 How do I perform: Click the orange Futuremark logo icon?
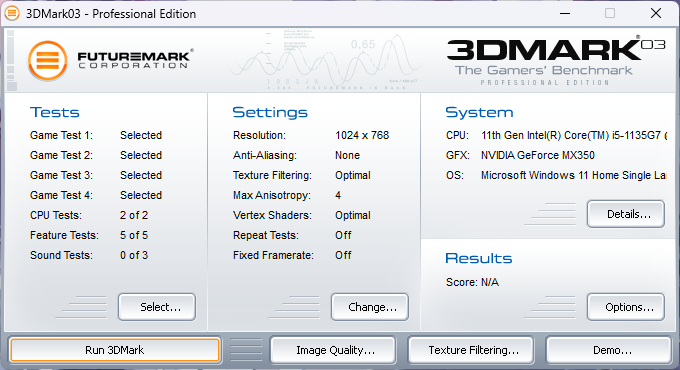[48, 60]
